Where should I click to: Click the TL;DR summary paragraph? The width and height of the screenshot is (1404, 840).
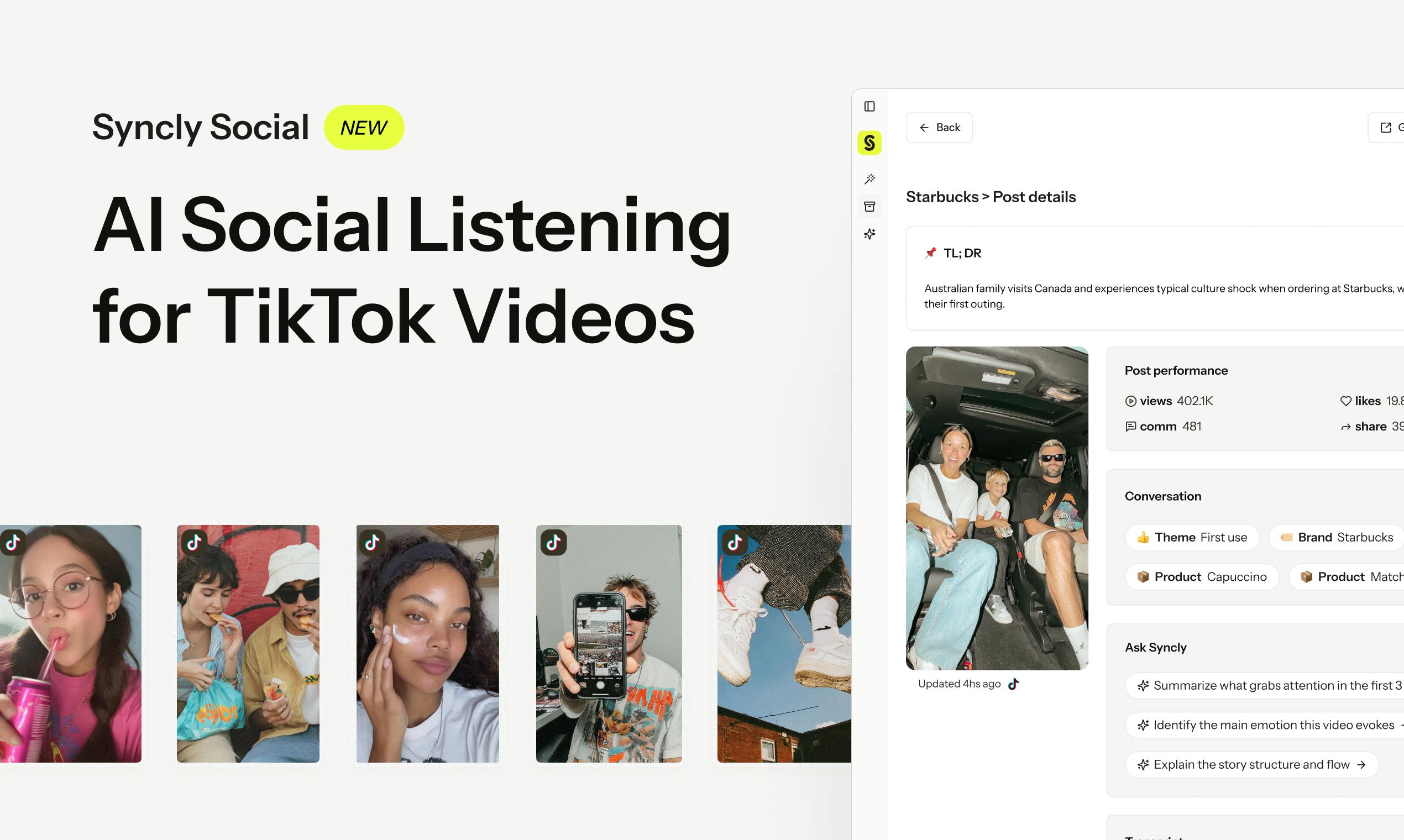(x=1164, y=296)
